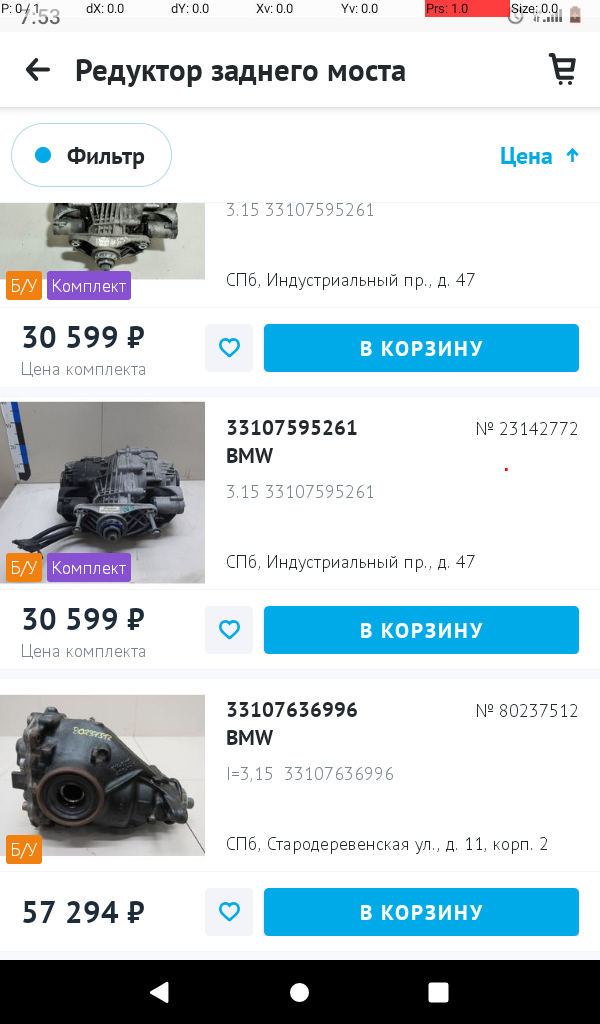
Task: Open the Фильтр filter options
Action: click(91, 155)
